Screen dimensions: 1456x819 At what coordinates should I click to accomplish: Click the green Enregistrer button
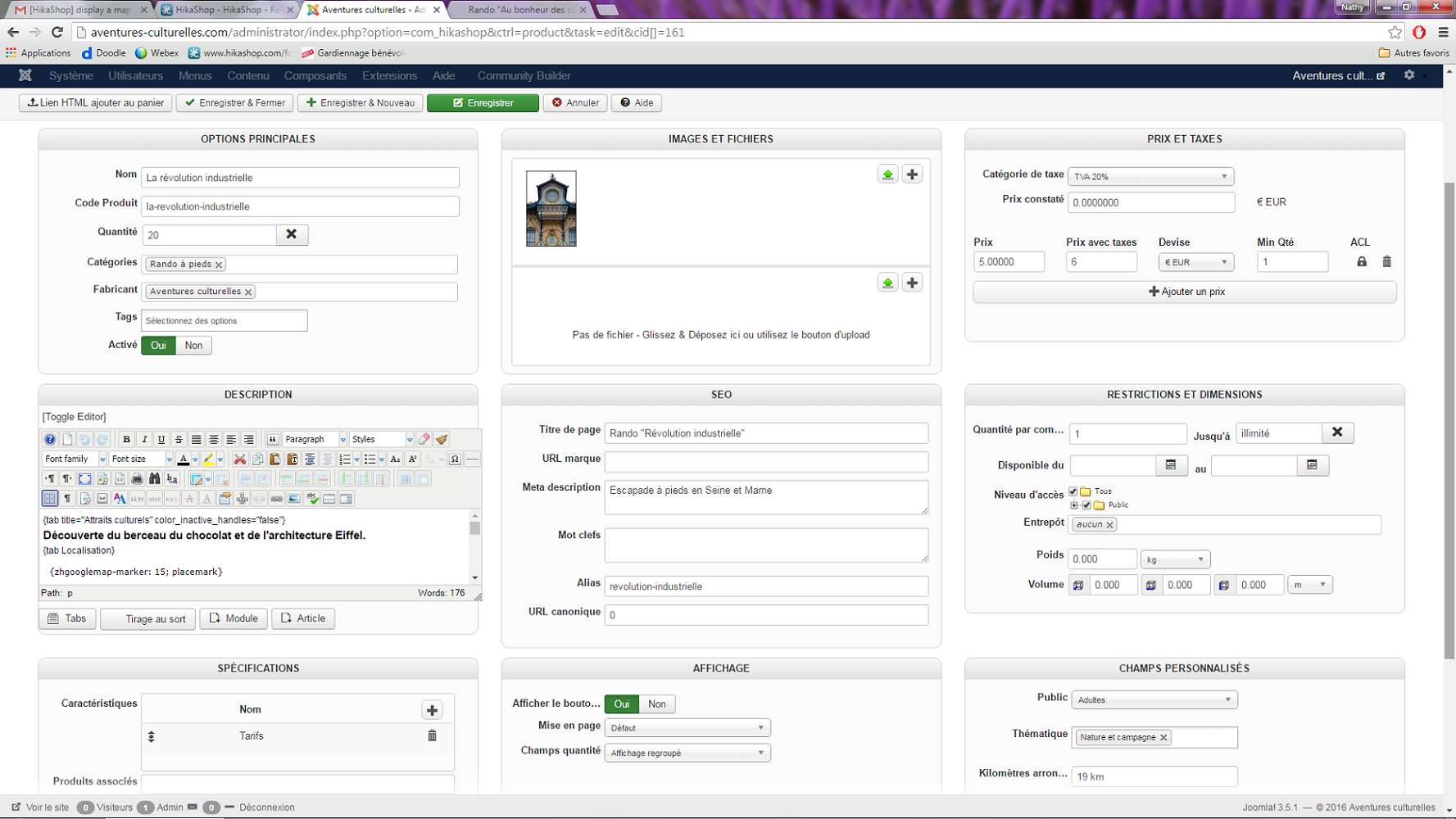coord(483,103)
